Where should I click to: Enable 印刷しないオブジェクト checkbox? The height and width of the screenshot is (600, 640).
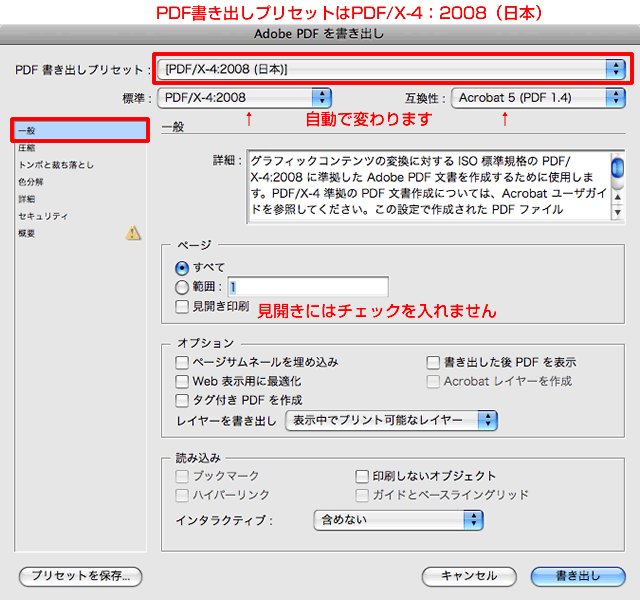coord(363,477)
